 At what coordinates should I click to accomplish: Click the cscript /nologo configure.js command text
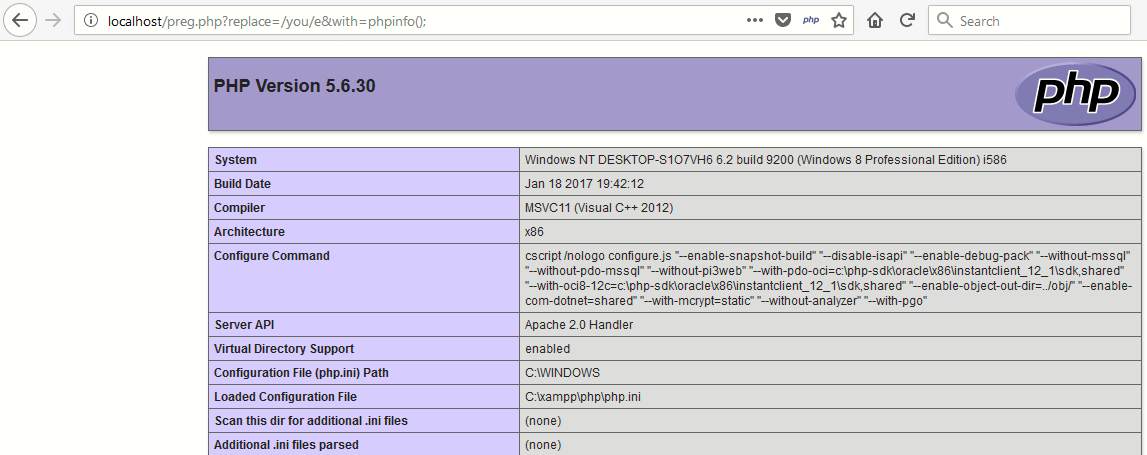click(829, 278)
